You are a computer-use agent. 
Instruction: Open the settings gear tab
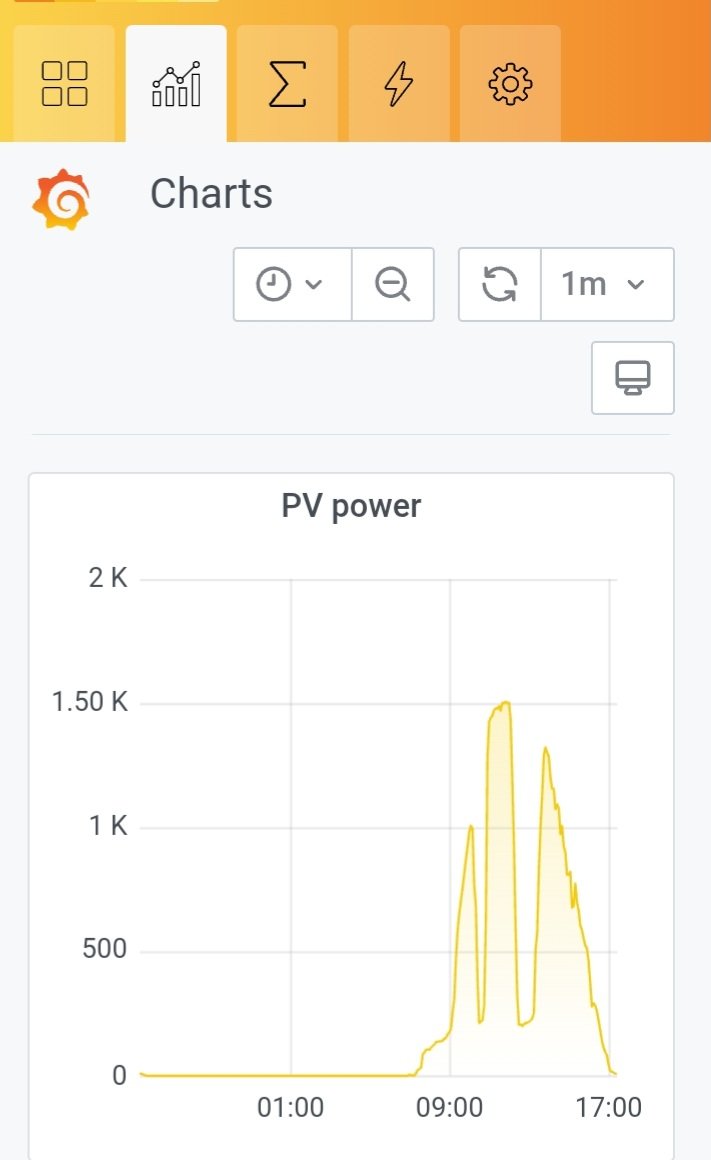coord(510,84)
